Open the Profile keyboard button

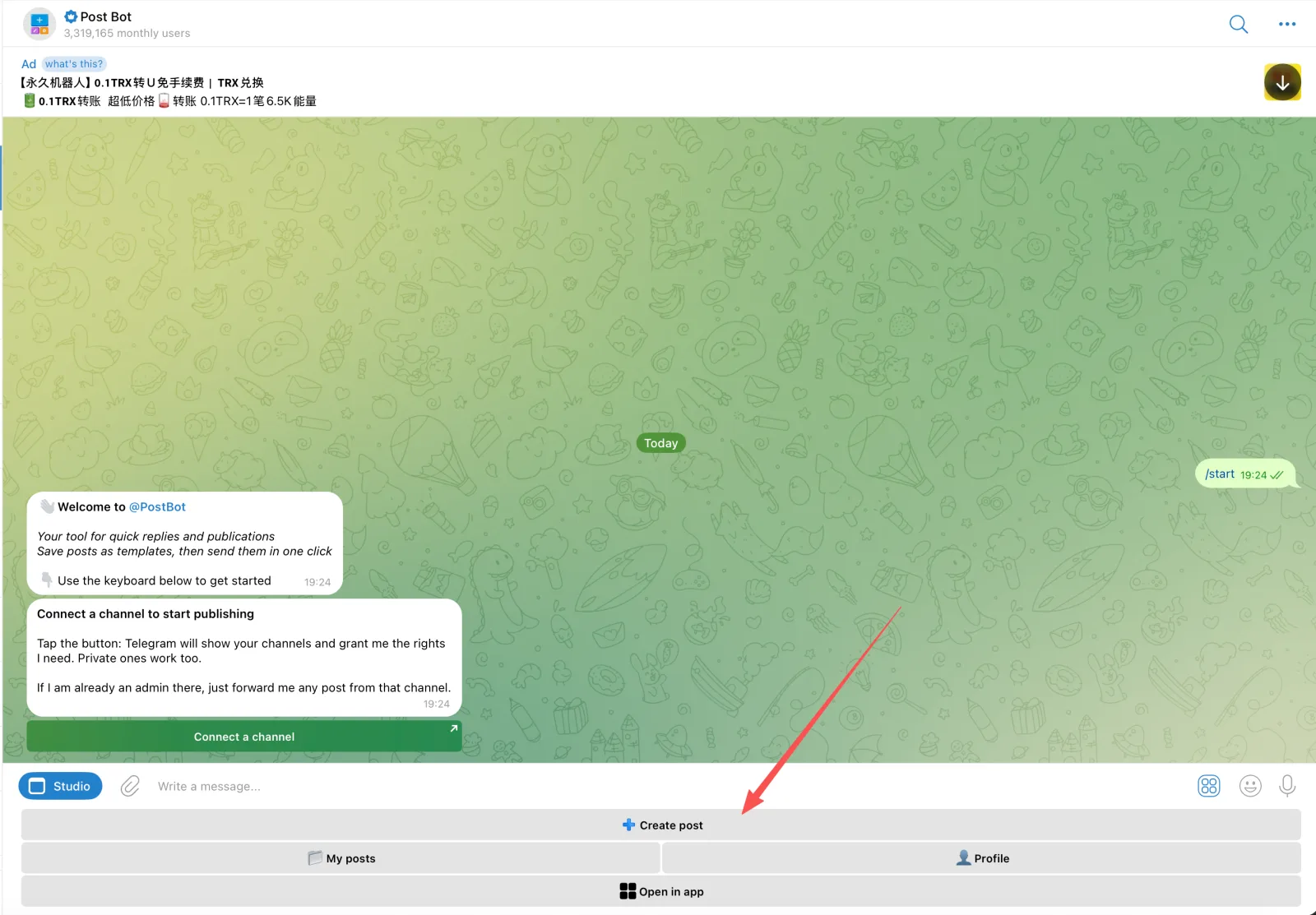coord(981,858)
